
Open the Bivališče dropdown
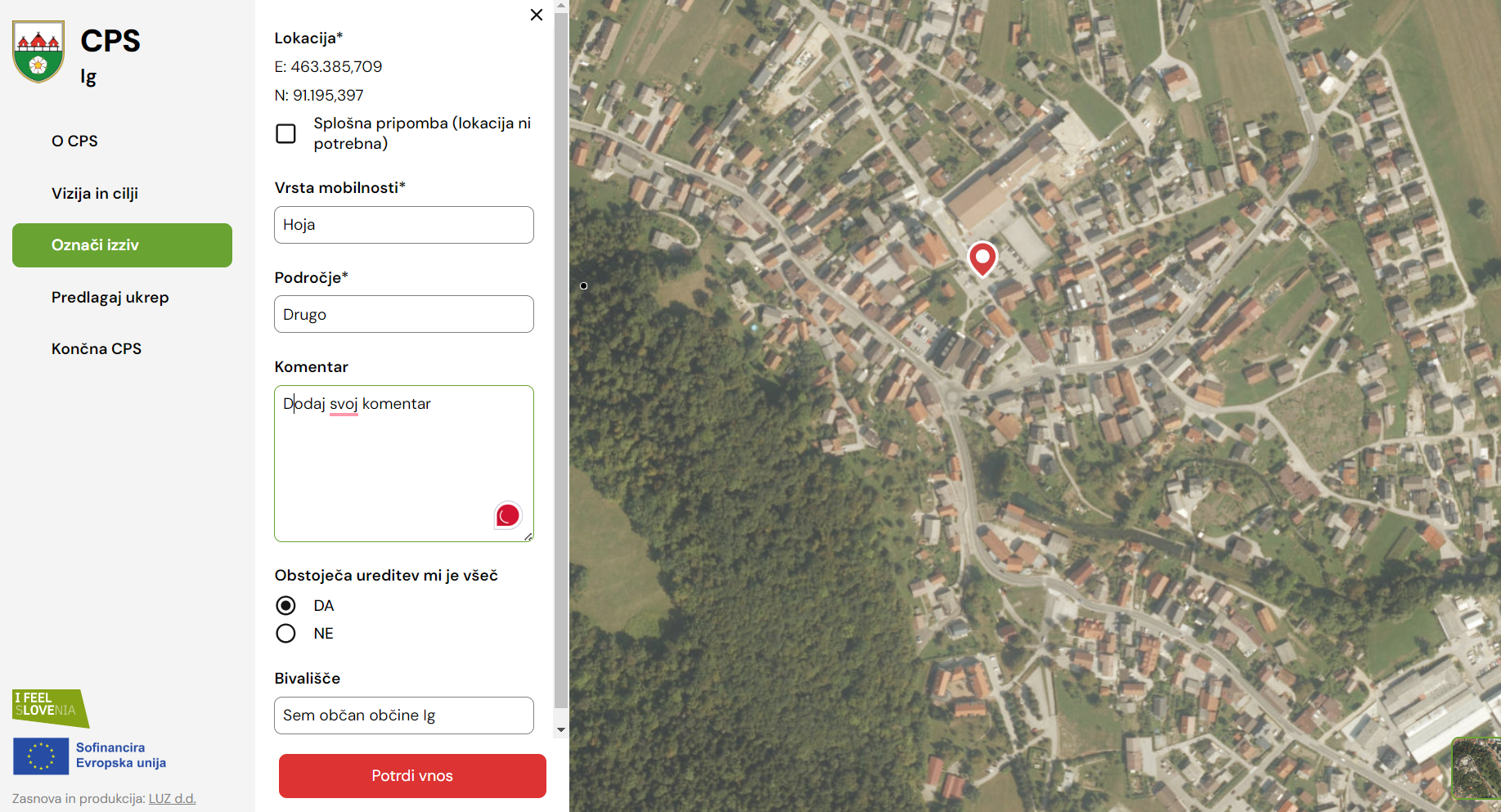403,716
